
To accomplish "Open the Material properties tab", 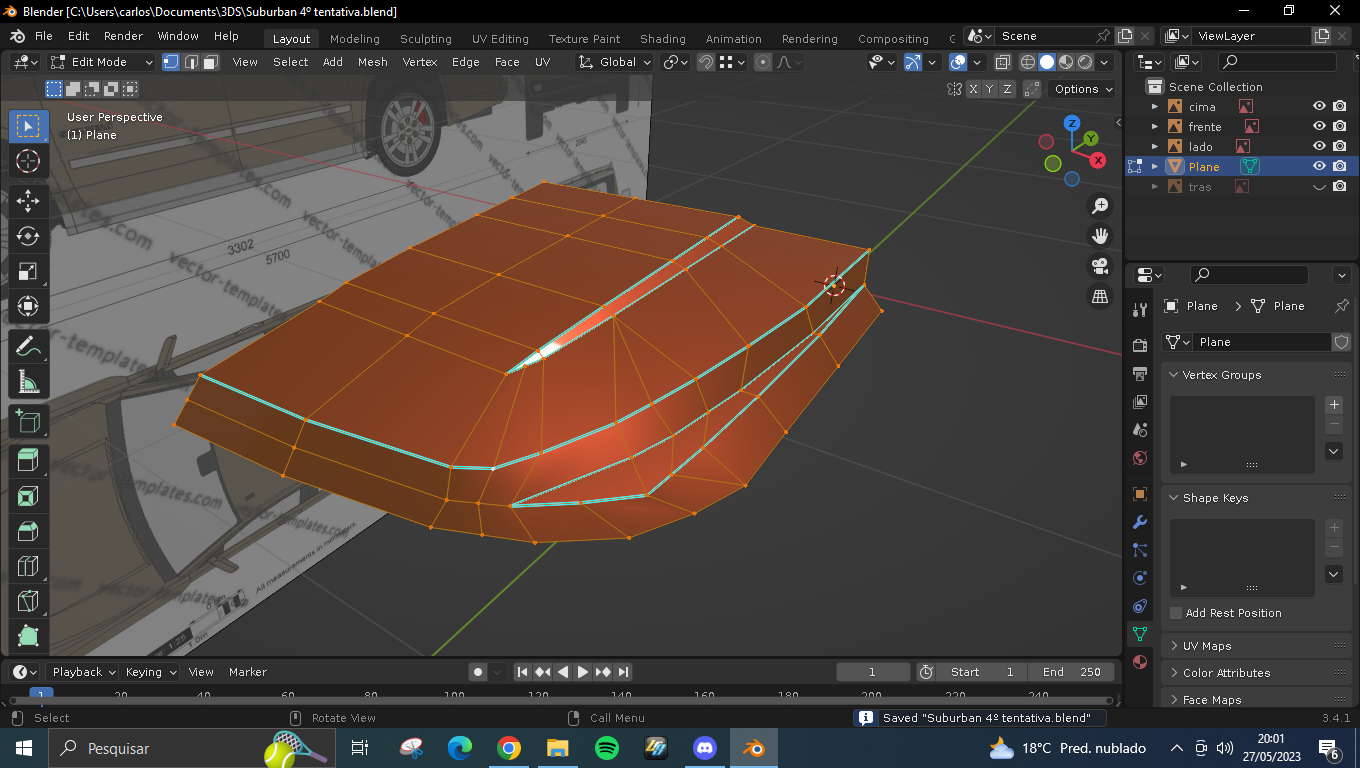I will [1140, 662].
